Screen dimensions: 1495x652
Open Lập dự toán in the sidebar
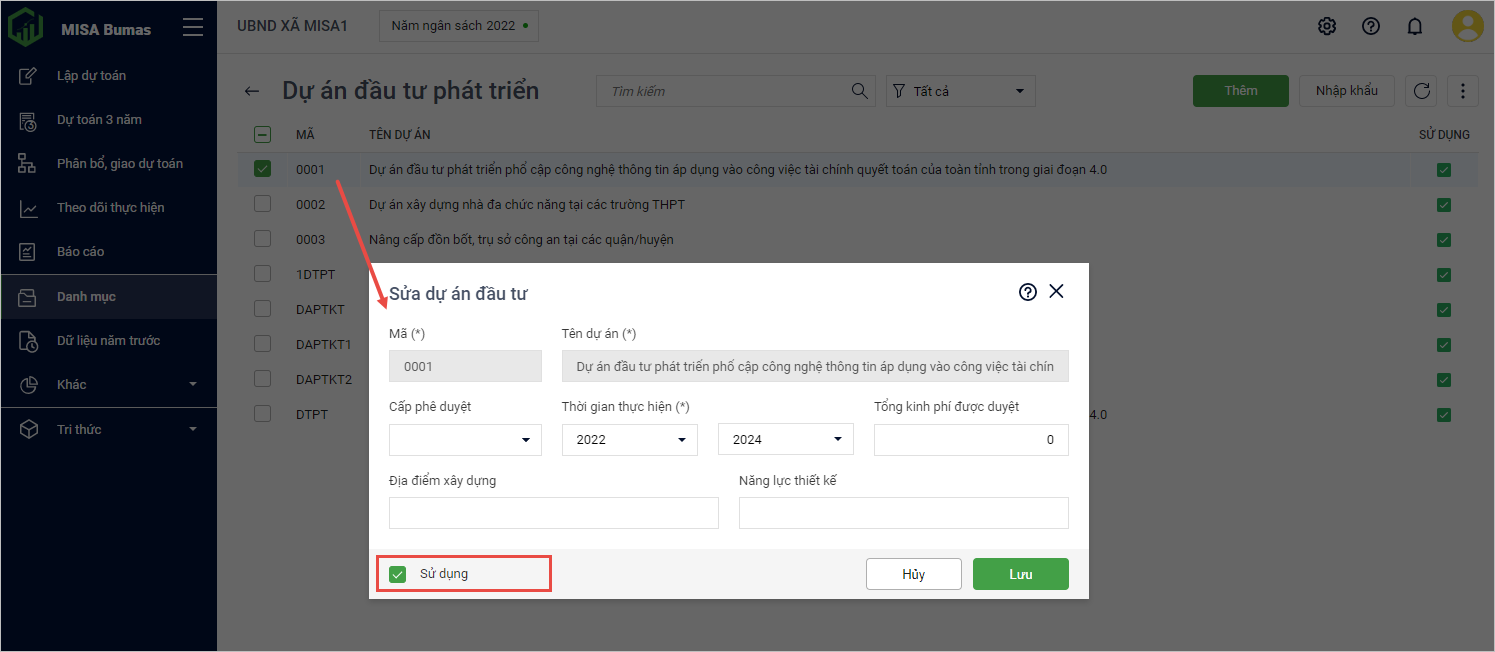coord(91,76)
